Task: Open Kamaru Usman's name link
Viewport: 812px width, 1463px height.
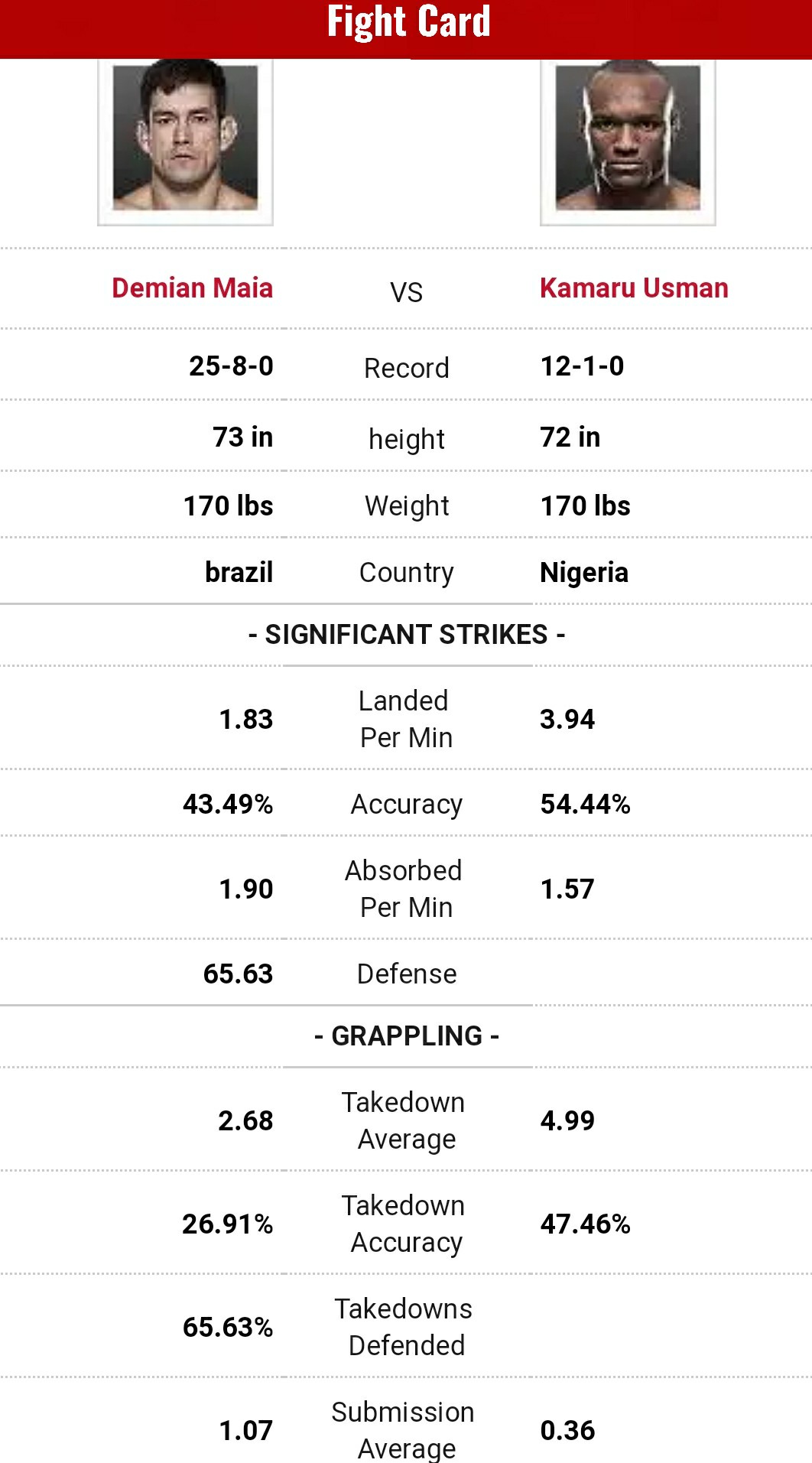Action: coord(634,288)
